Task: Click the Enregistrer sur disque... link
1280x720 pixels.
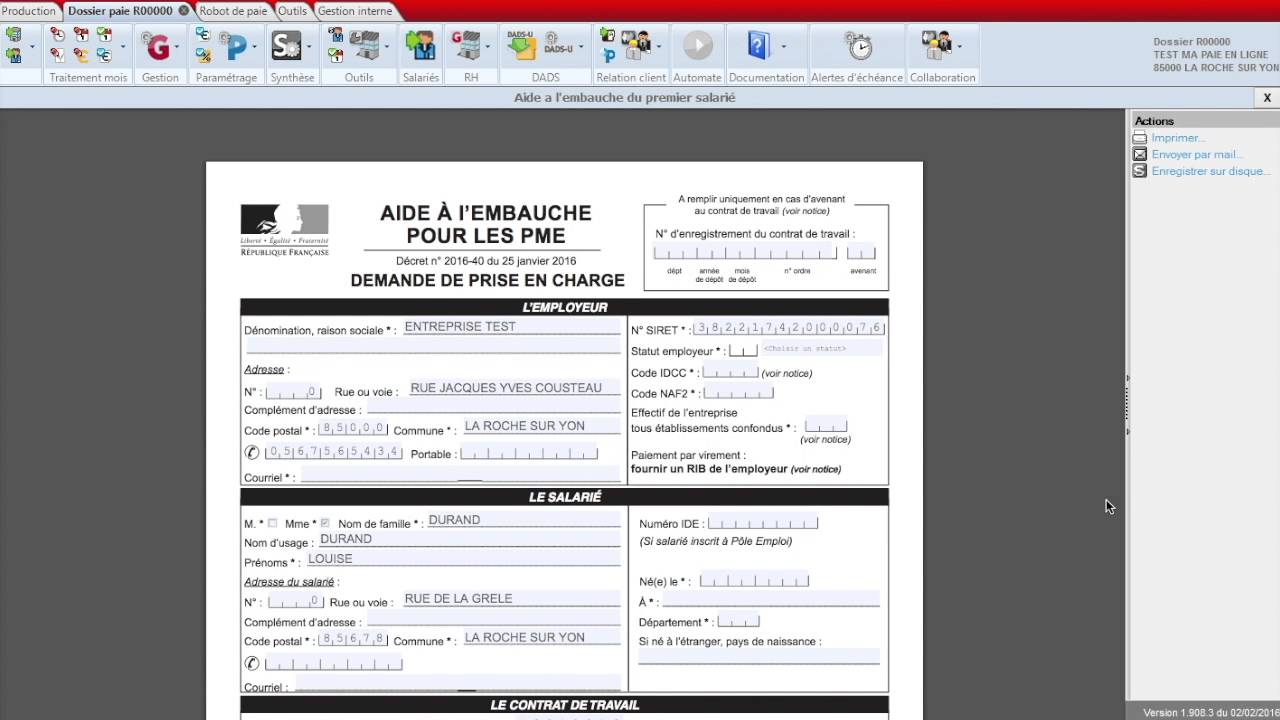Action: click(x=1211, y=171)
